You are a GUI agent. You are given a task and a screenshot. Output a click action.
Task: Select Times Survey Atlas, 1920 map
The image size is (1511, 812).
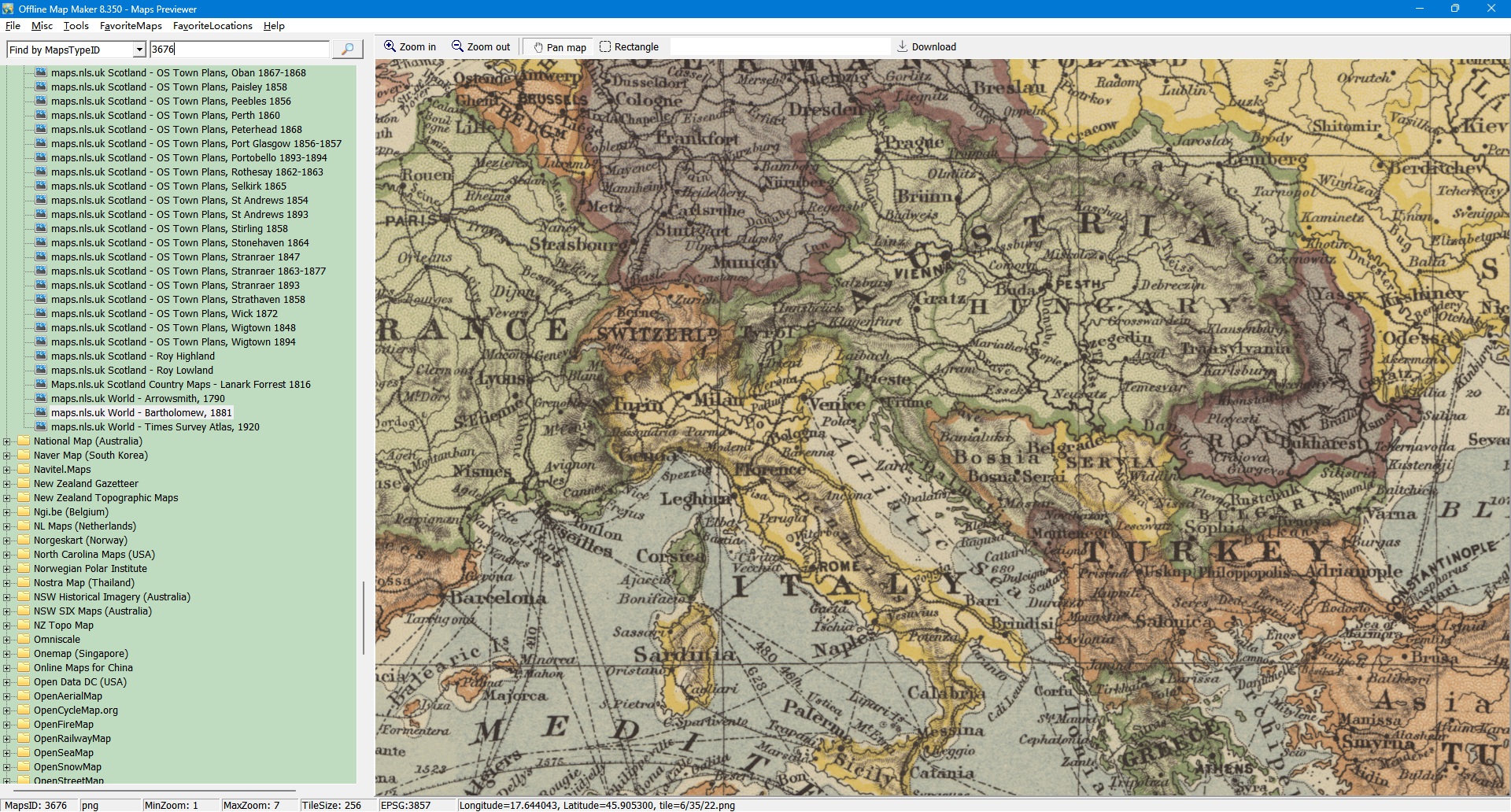coord(155,427)
